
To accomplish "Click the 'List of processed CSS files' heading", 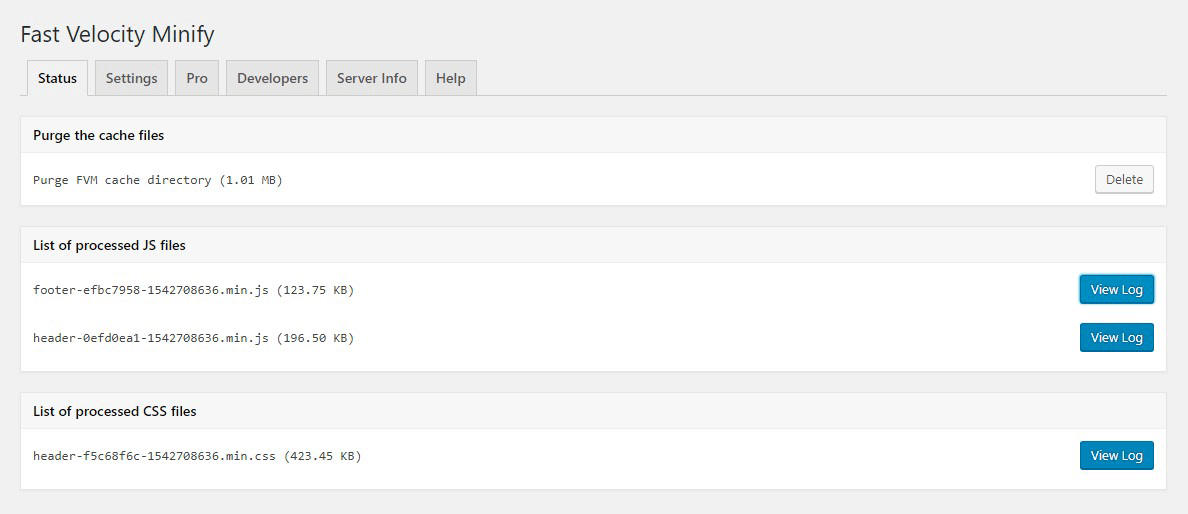I will pos(114,411).
